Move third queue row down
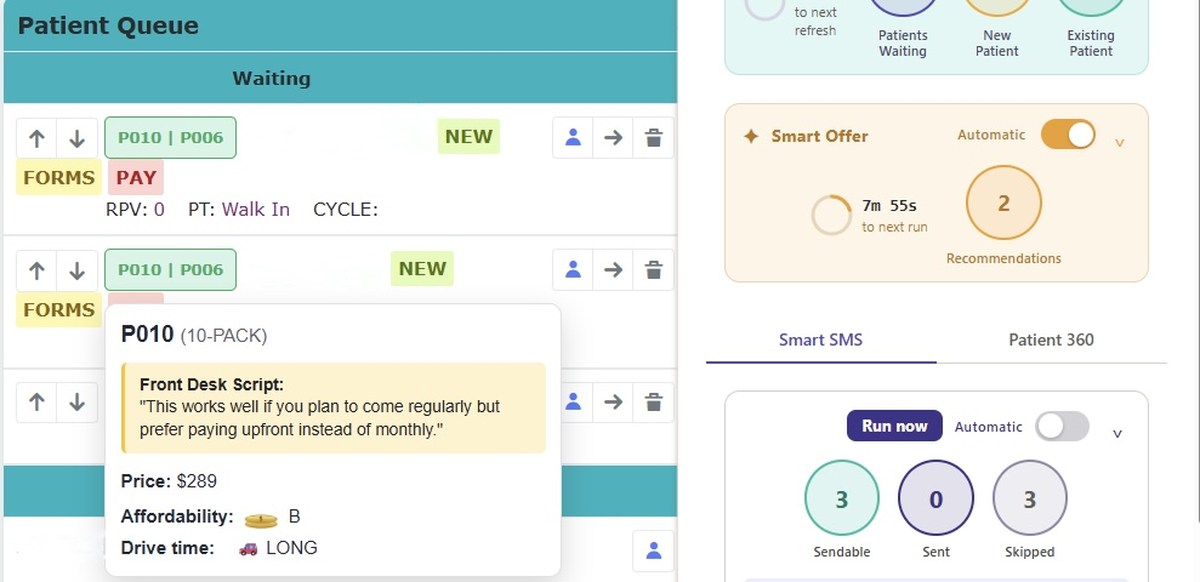Viewport: 1200px width, 582px height. pyautogui.click(x=77, y=402)
